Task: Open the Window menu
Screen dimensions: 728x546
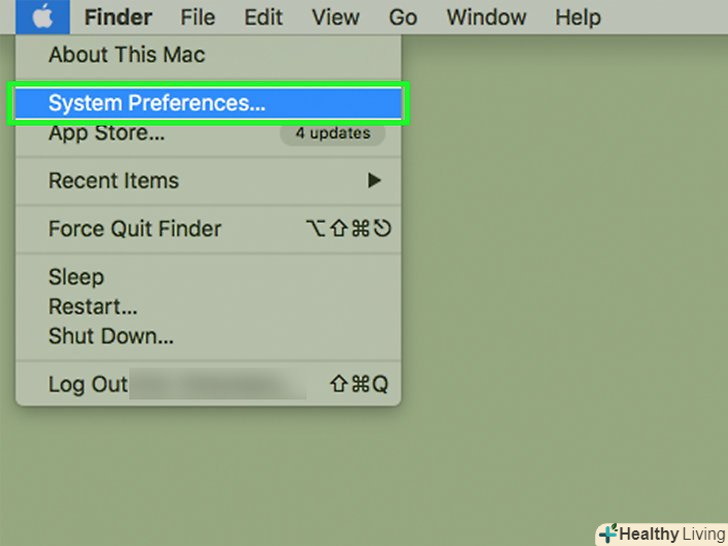Action: point(485,17)
